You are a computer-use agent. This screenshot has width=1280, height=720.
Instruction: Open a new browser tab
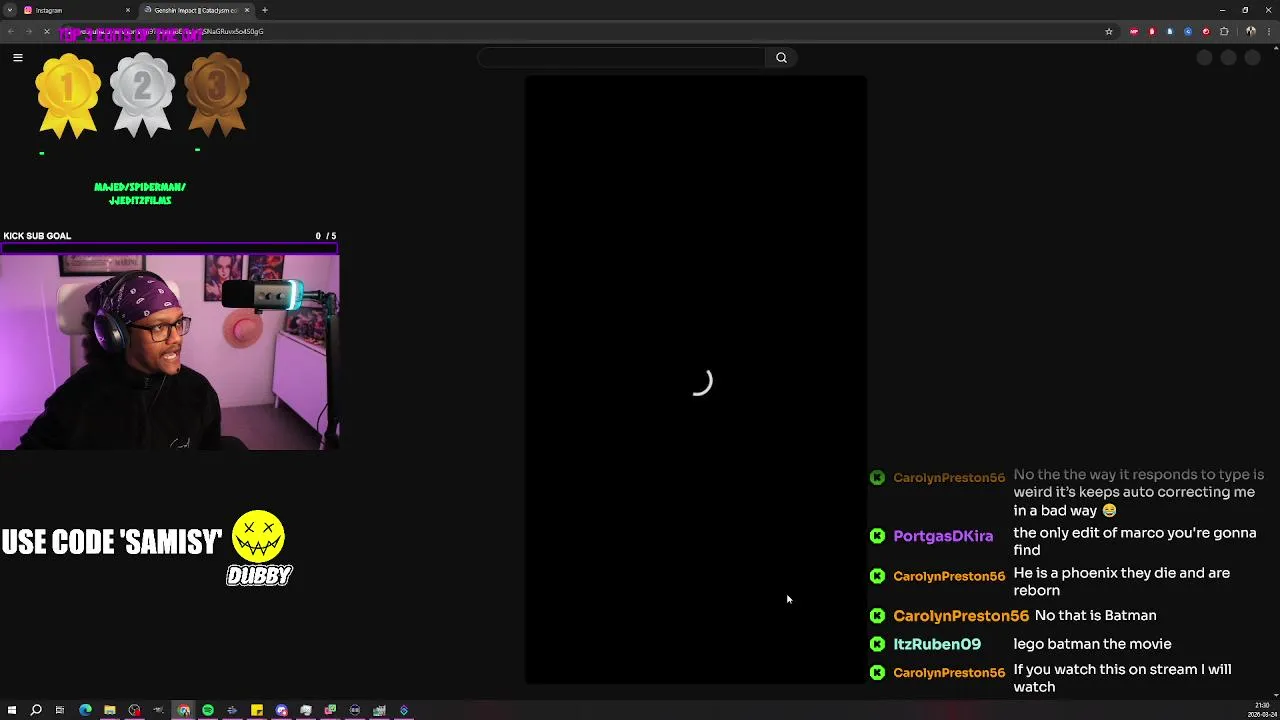point(265,10)
